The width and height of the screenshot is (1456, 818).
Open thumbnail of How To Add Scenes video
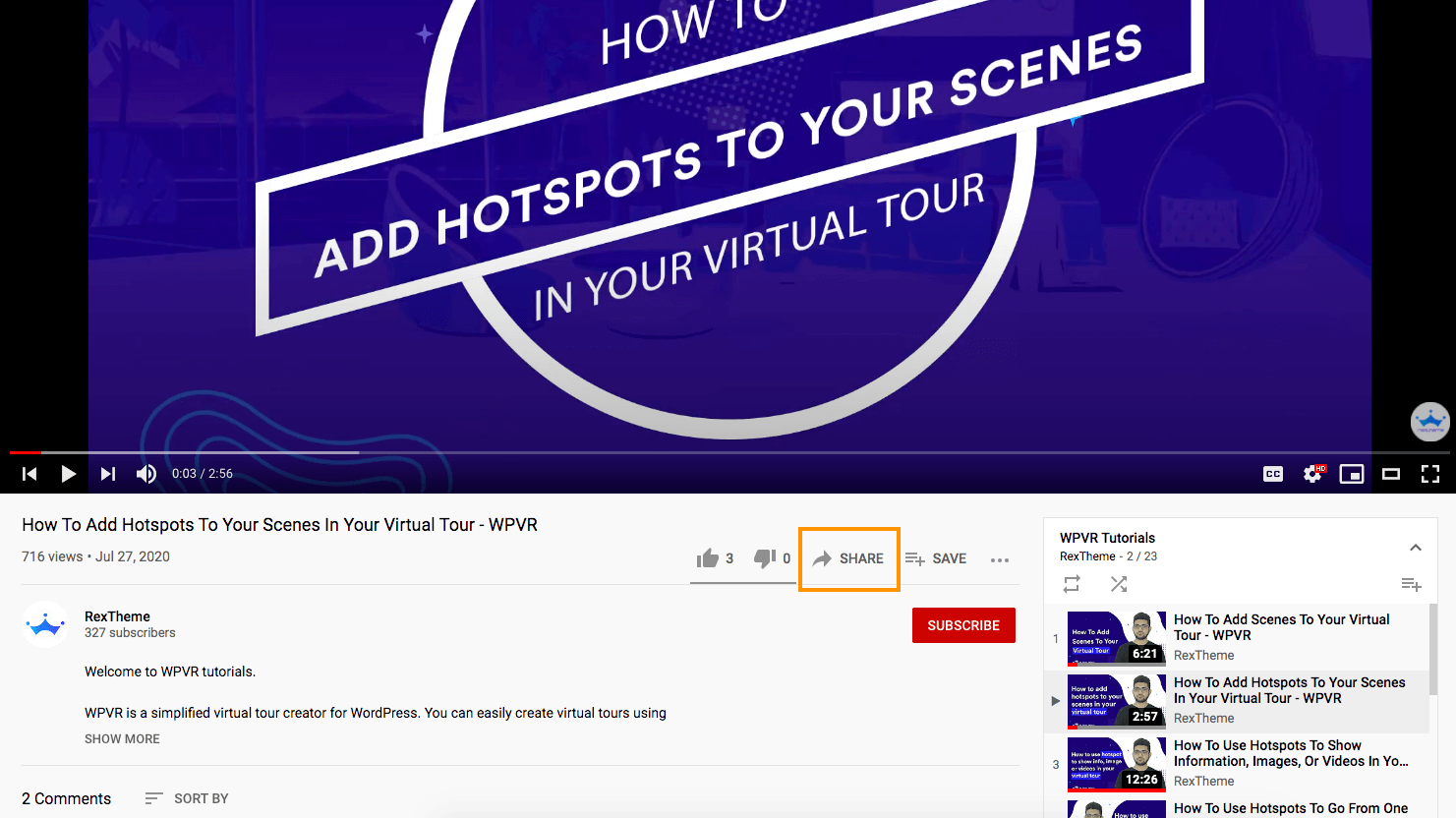pyautogui.click(x=1117, y=639)
